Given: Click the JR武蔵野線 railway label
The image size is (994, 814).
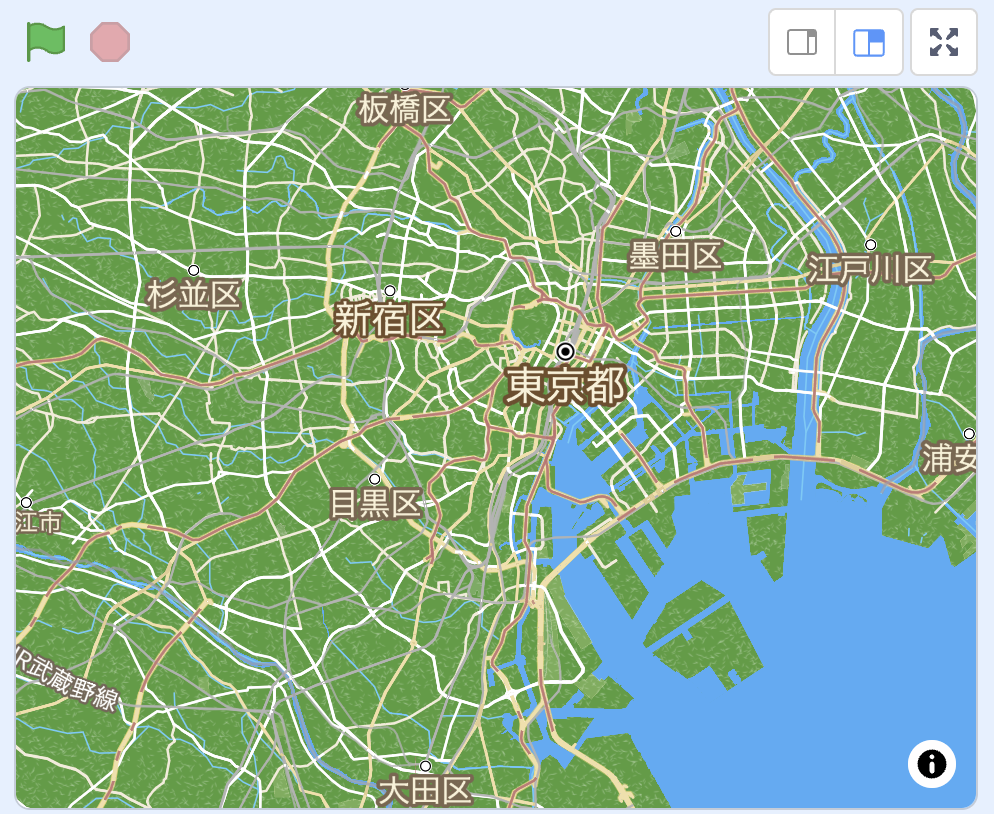Looking at the screenshot, I should pos(68,679).
